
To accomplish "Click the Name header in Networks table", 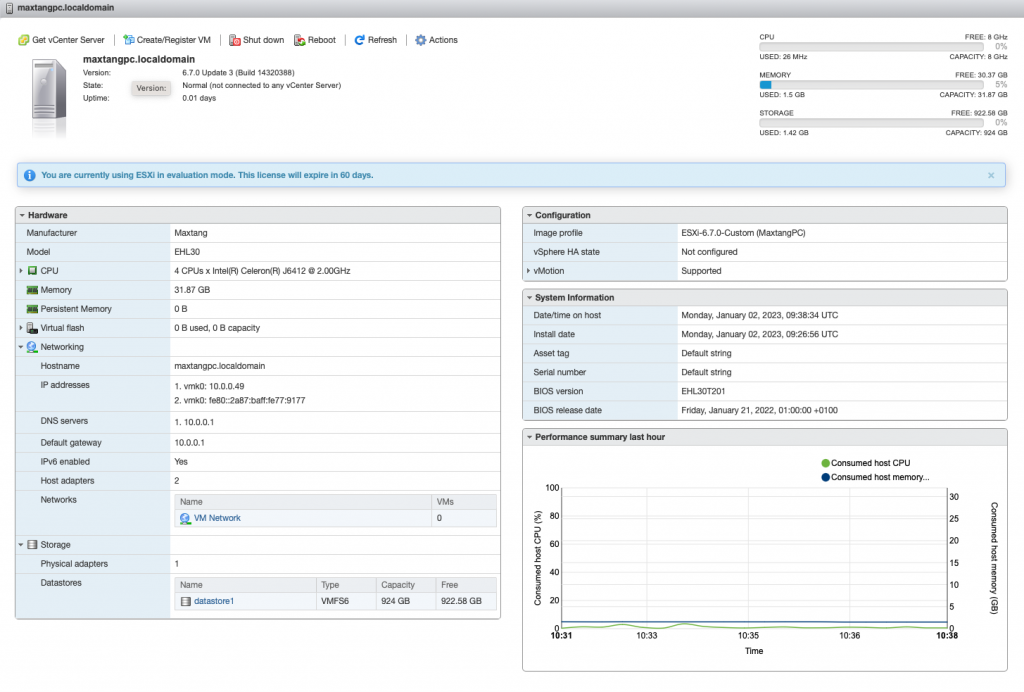I will 303,502.
